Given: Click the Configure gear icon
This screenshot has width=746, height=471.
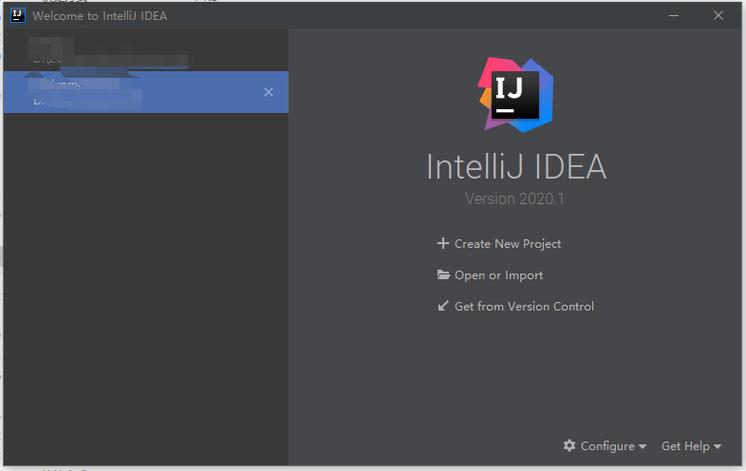Looking at the screenshot, I should [x=569, y=445].
